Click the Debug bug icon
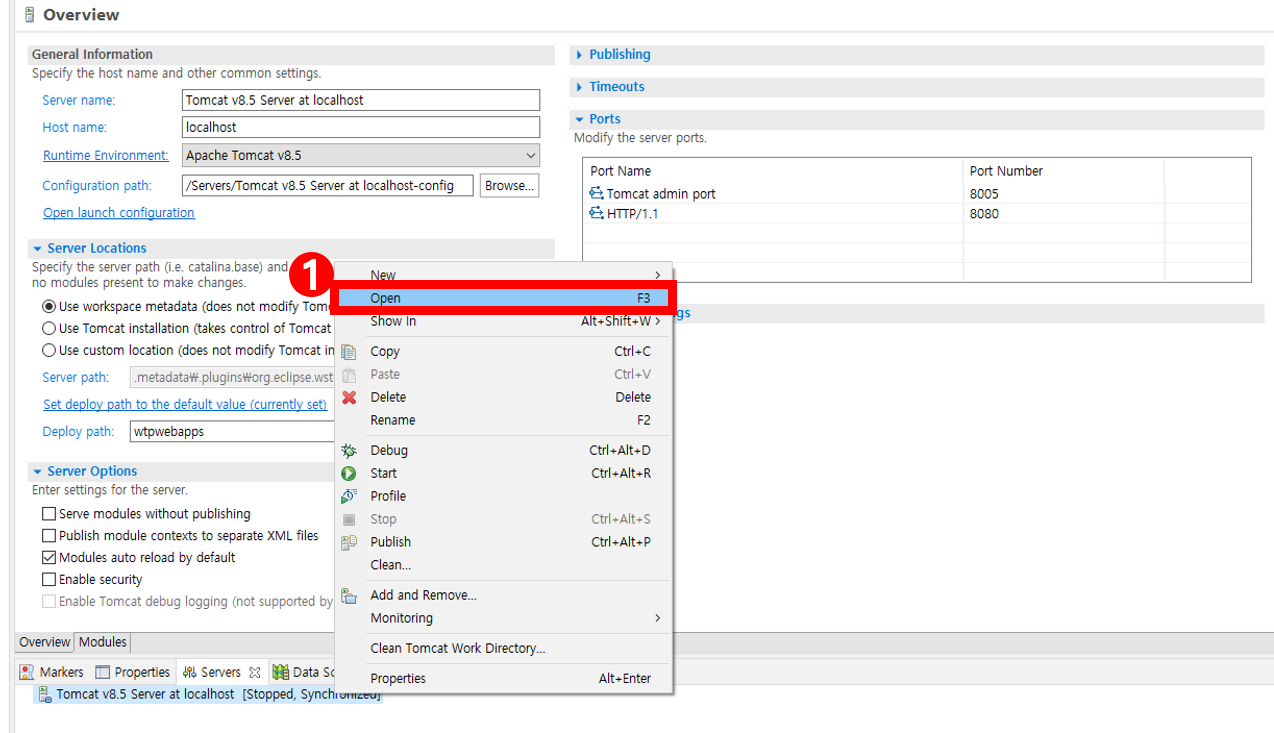Screen dimensions: 1274x733 point(349,450)
